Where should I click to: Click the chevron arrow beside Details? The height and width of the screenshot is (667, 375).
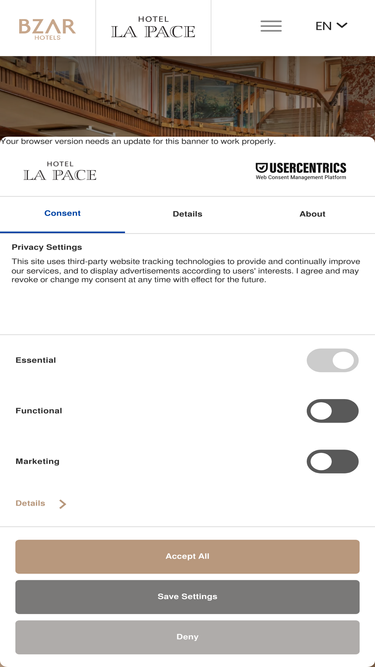point(62,504)
